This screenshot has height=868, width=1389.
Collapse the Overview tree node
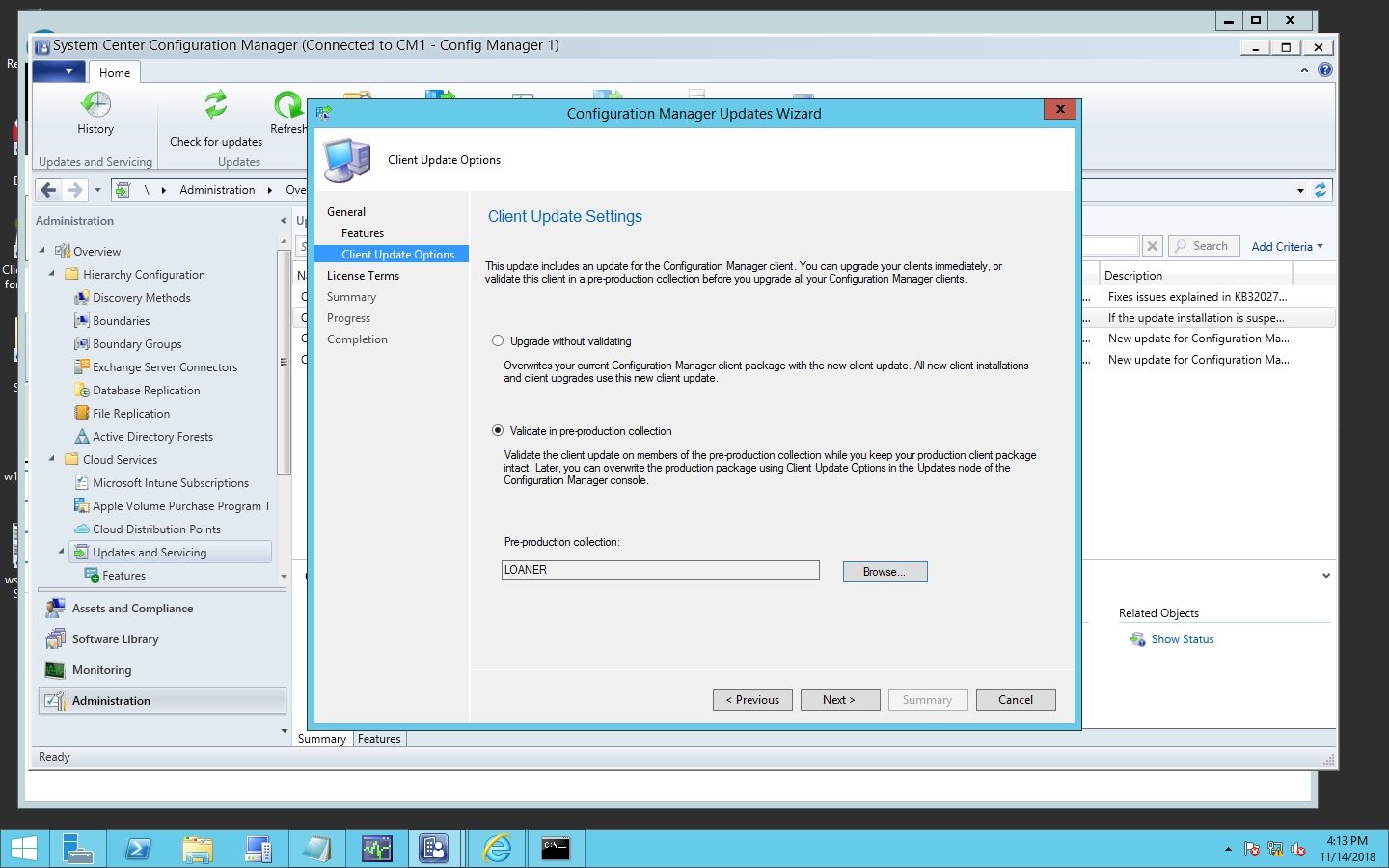pos(42,251)
